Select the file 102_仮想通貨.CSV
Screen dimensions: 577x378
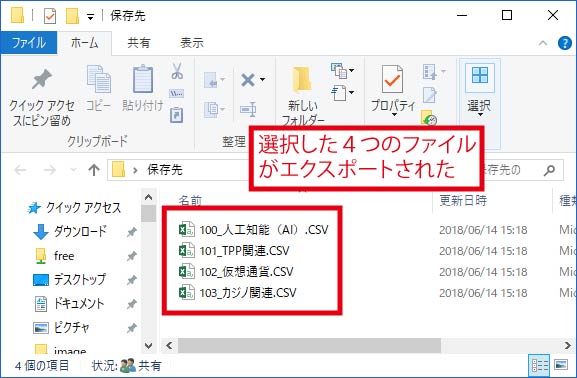(x=246, y=272)
